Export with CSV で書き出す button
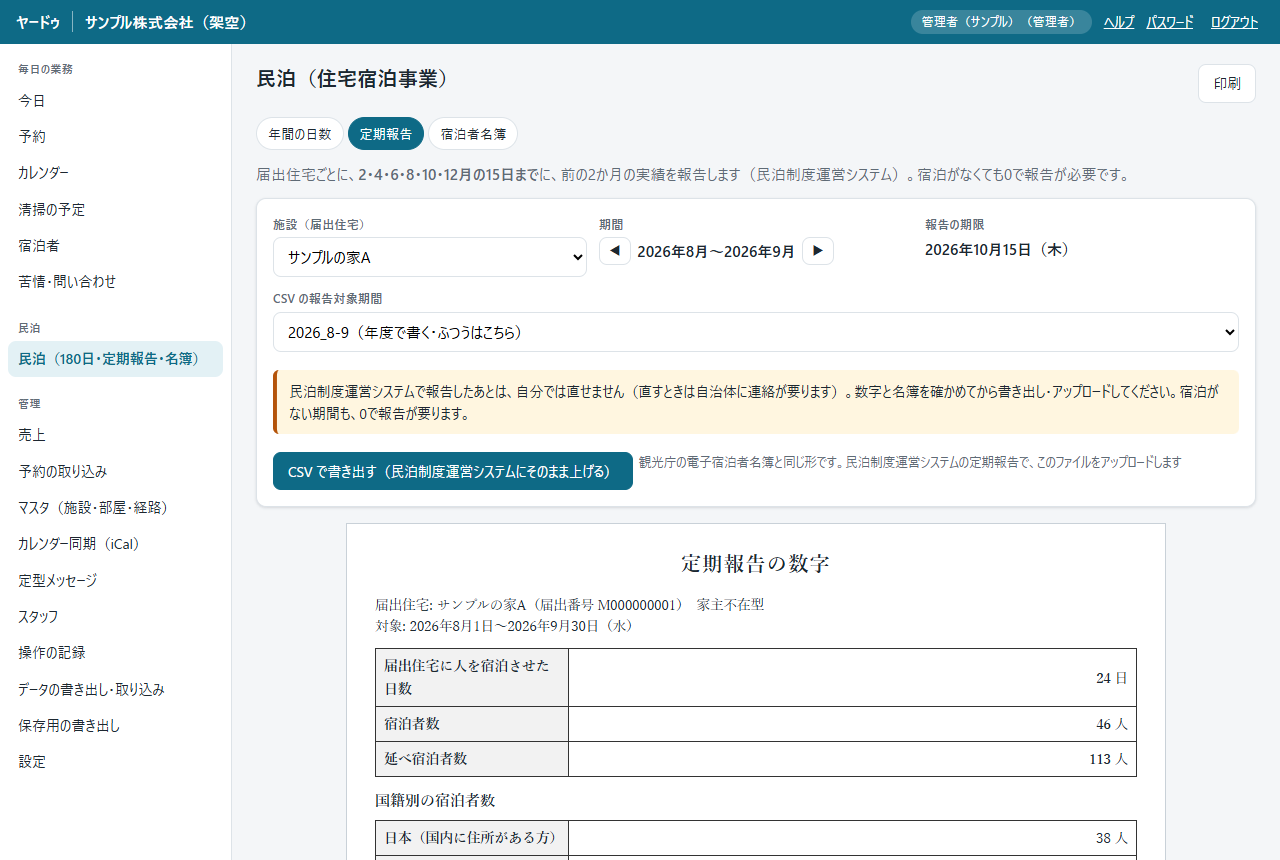 [x=453, y=471]
